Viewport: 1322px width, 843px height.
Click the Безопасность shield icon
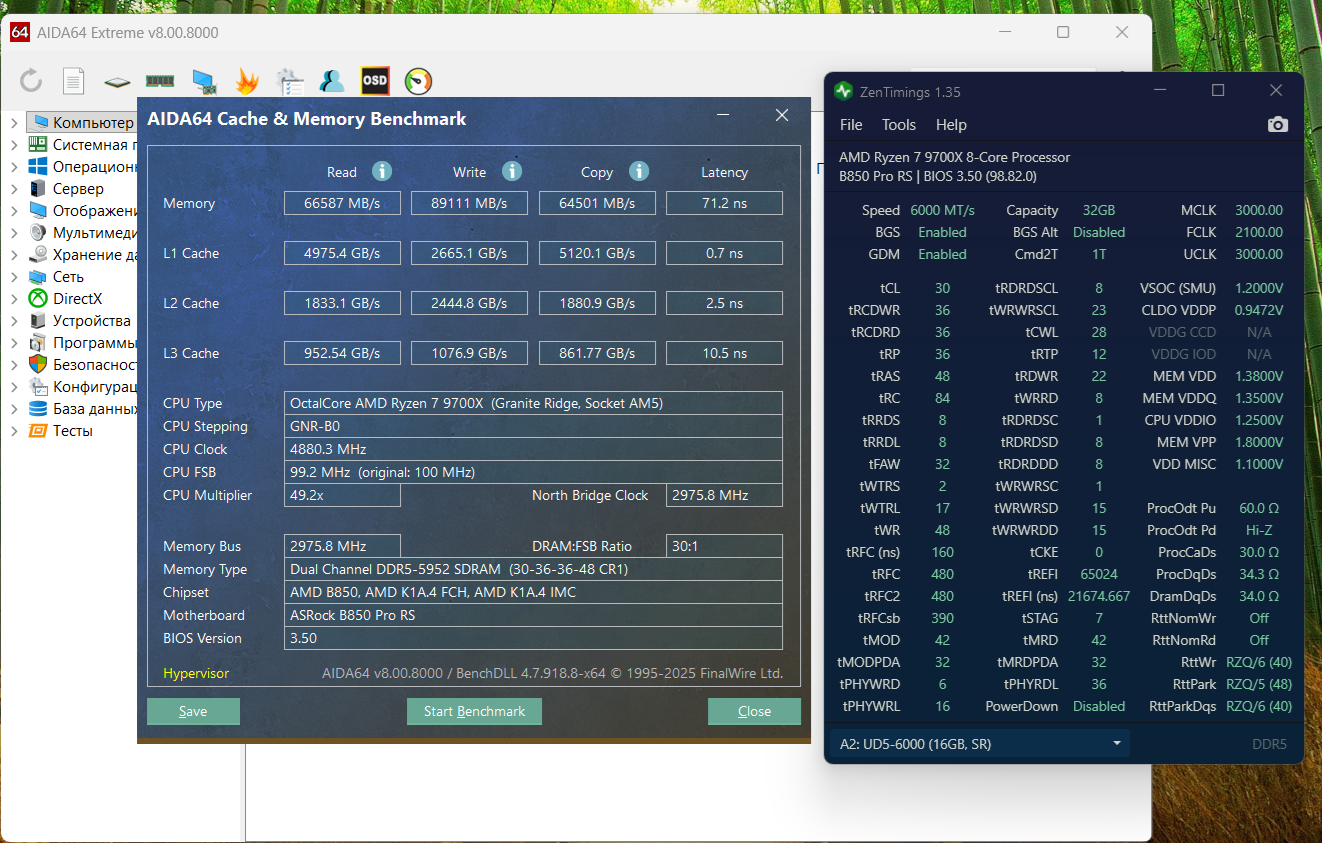tap(38, 364)
